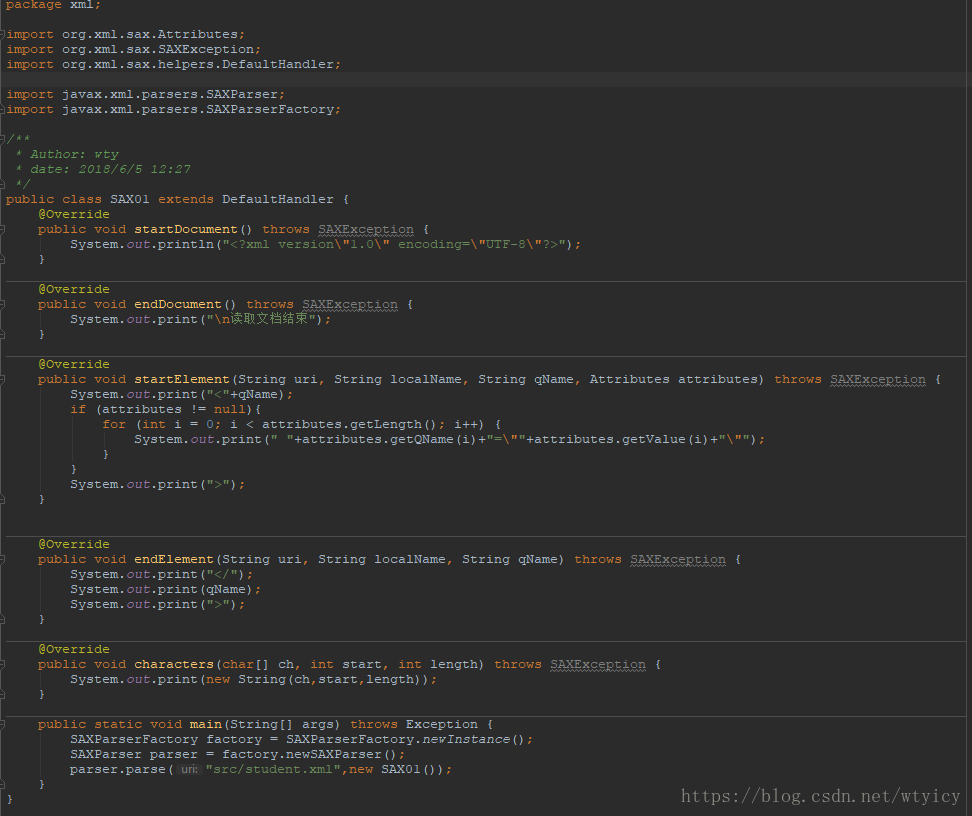Click attributes.getValue(i) call

621,439
